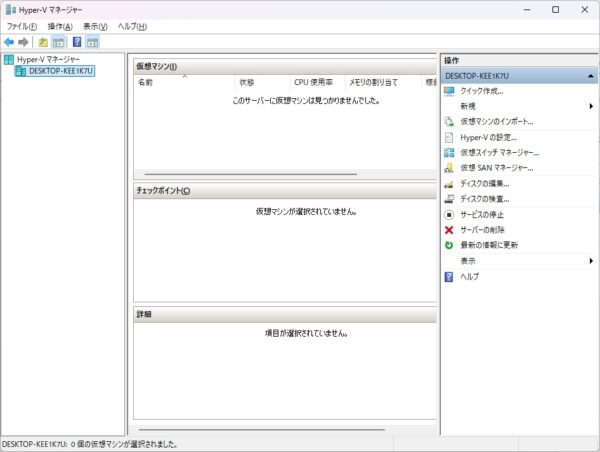The width and height of the screenshot is (600, 452).
Task: Click 仮想マシンが選択されていません message
Action: click(306, 211)
